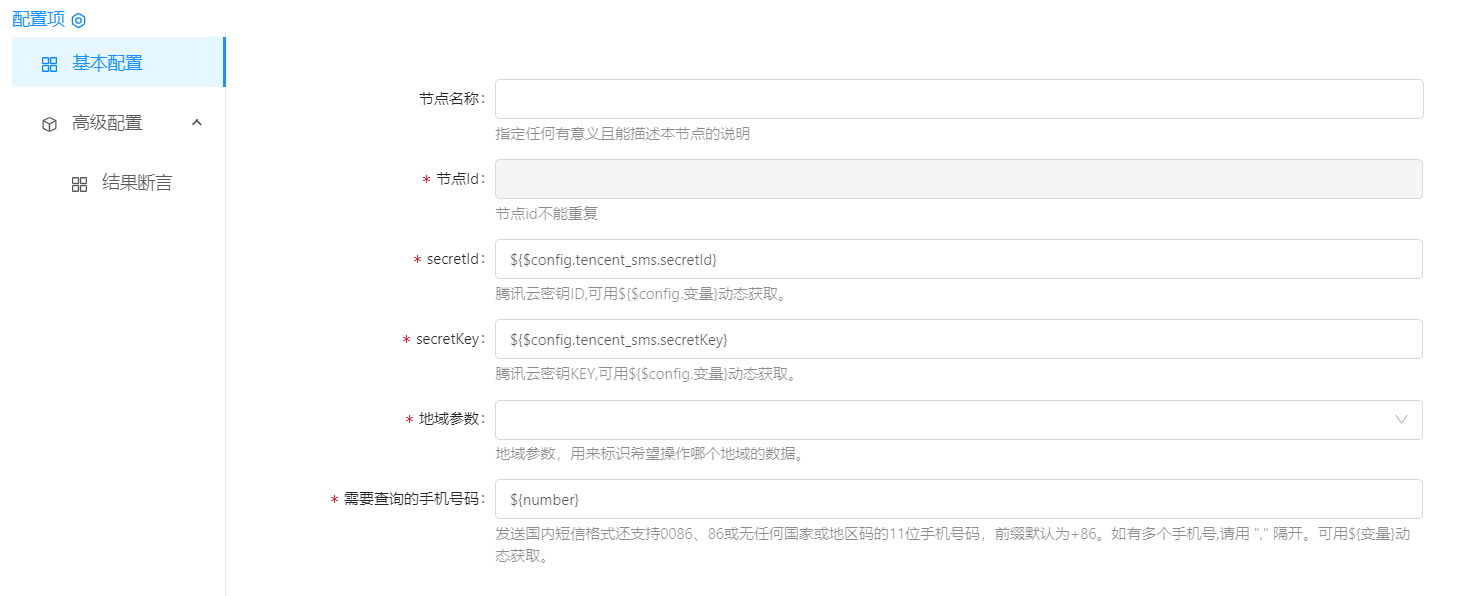Screen dimensions: 1469x596
Task: Click into the secretId input field
Action: click(958, 259)
